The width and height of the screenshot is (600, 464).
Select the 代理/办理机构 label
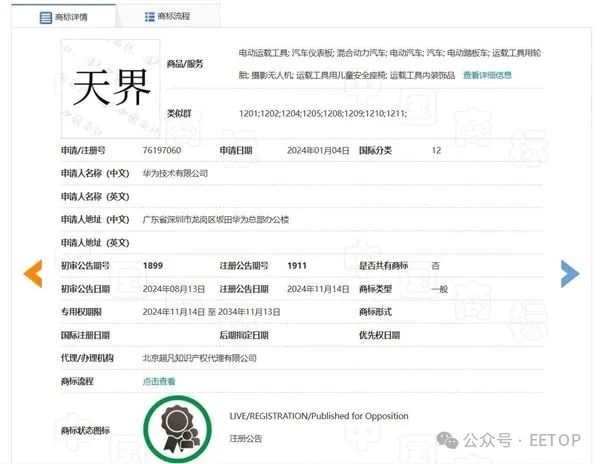87,358
